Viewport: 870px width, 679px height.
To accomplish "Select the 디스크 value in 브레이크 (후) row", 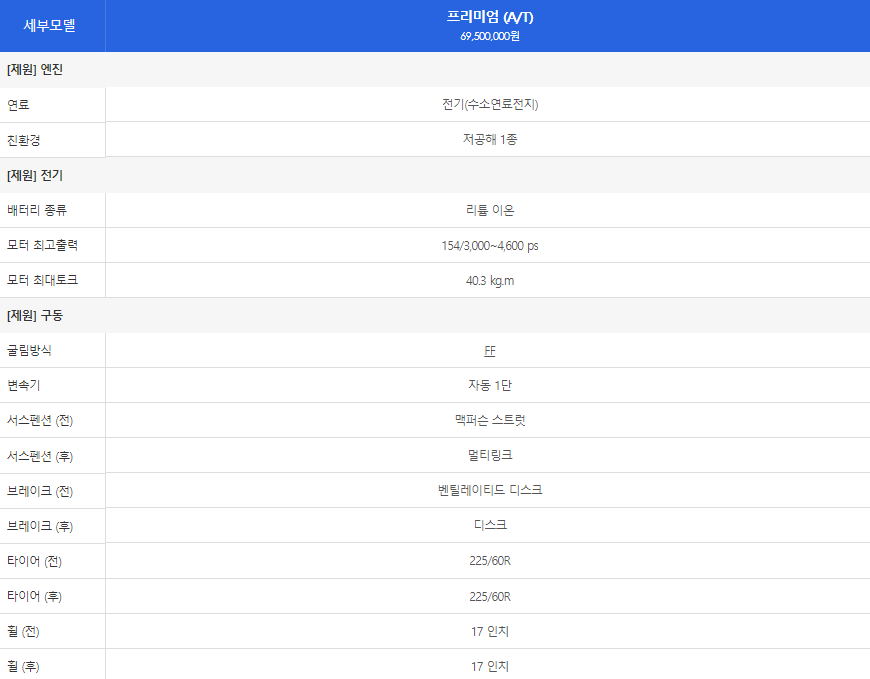I will click(489, 525).
